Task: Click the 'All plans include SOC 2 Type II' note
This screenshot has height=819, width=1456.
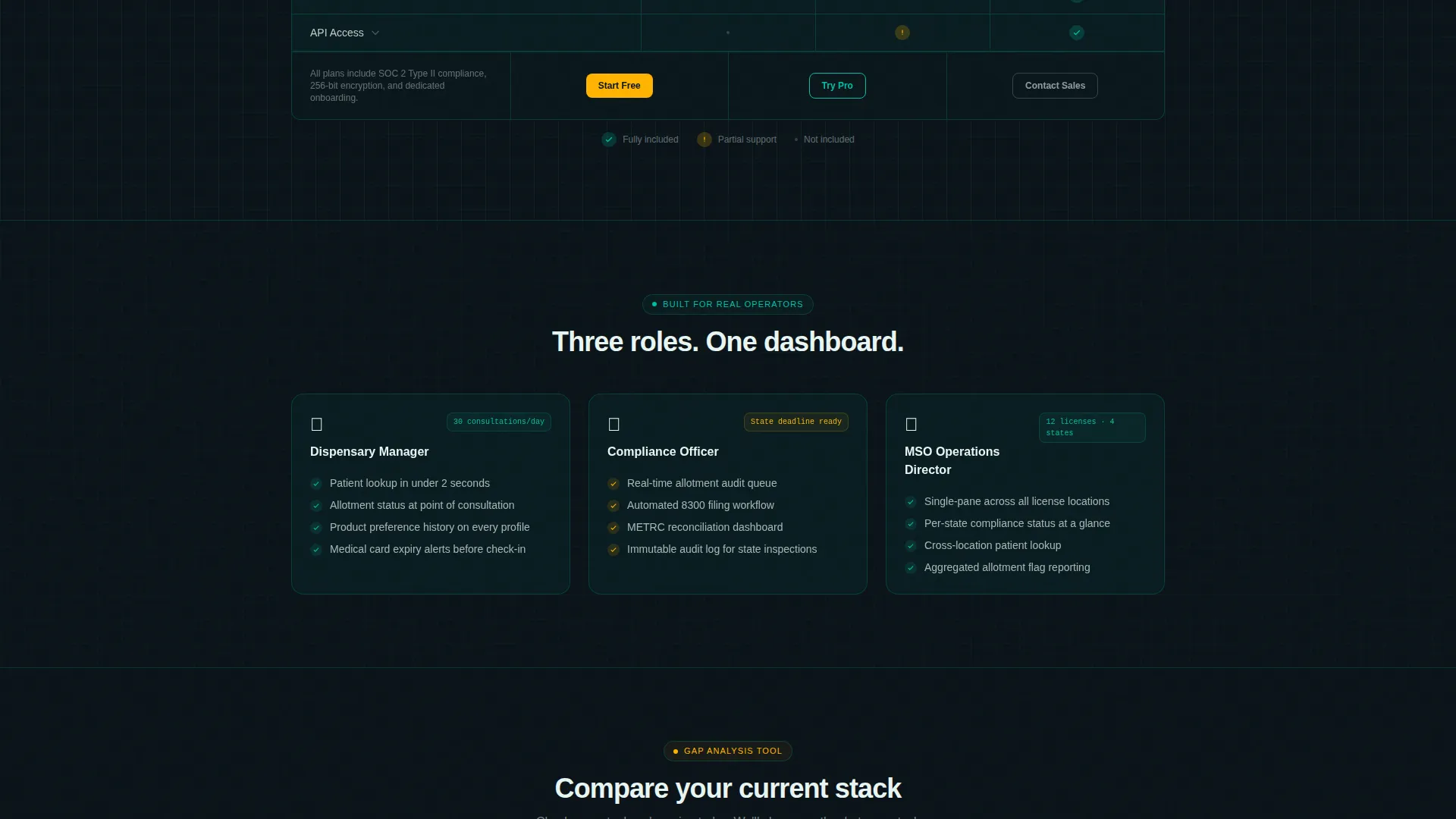Action: coord(398,86)
